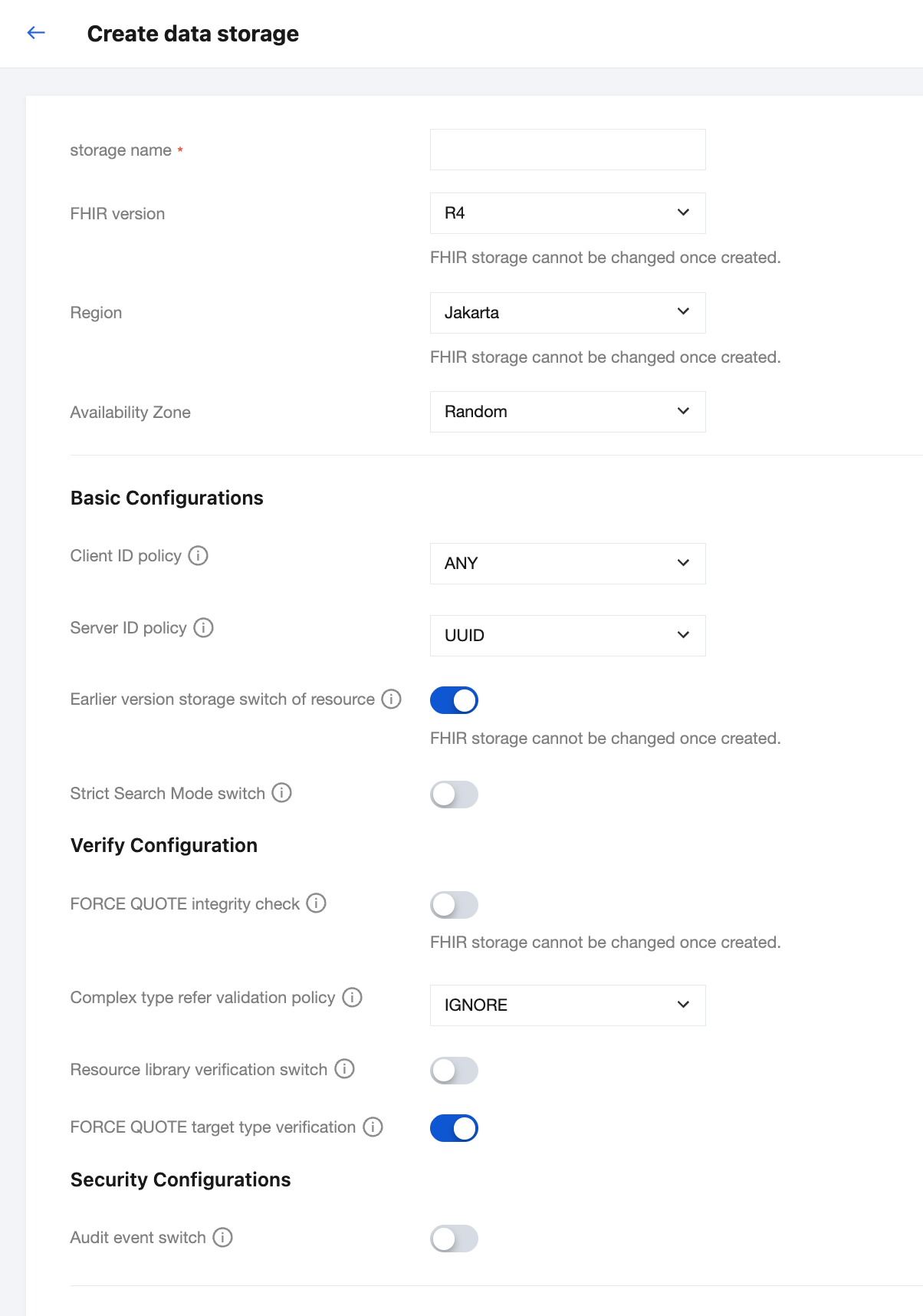
Task: Turn on FORCE QUOTE integrity check toggle
Action: pyautogui.click(x=454, y=905)
